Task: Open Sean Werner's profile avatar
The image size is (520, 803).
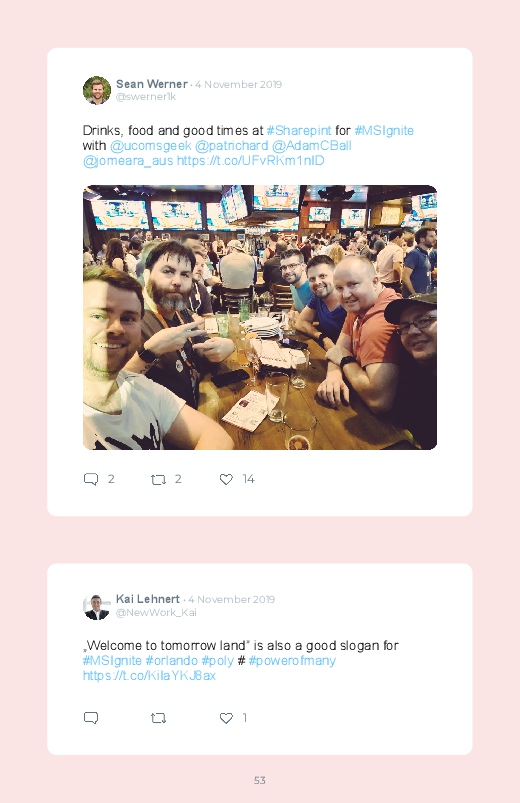Action: pyautogui.click(x=97, y=91)
